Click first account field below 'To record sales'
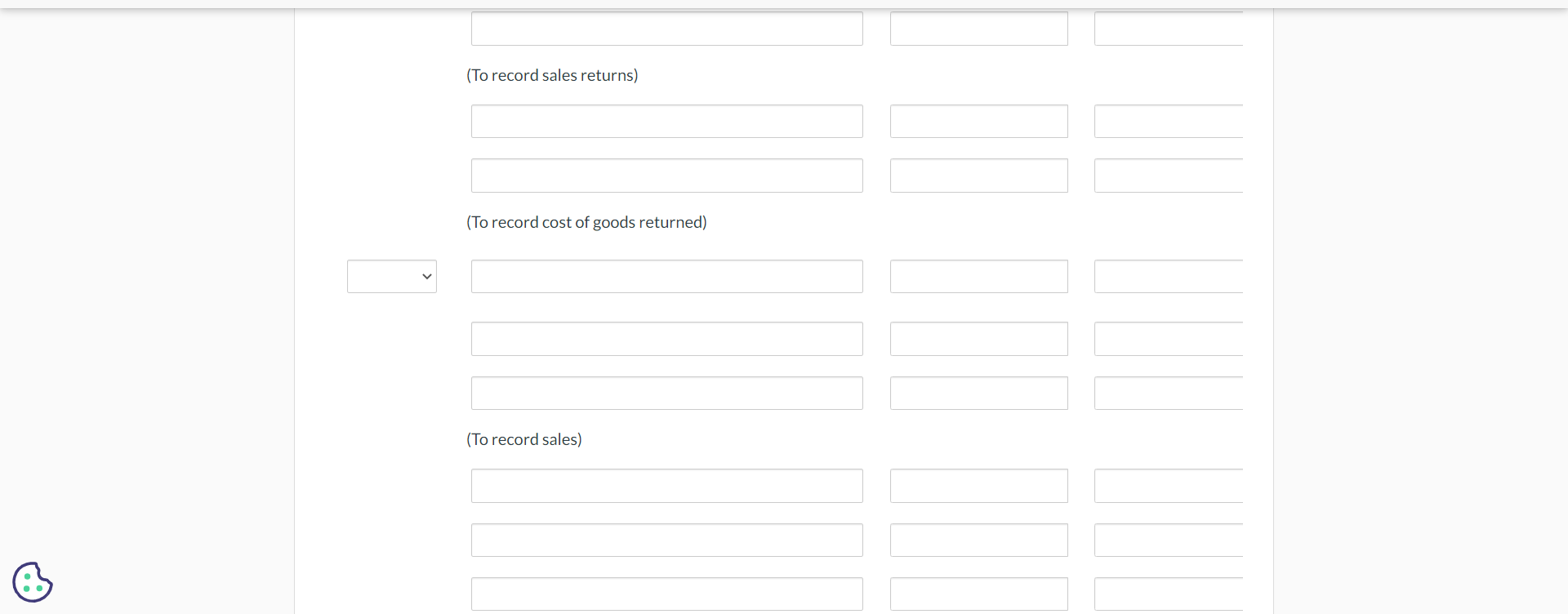 coord(666,486)
